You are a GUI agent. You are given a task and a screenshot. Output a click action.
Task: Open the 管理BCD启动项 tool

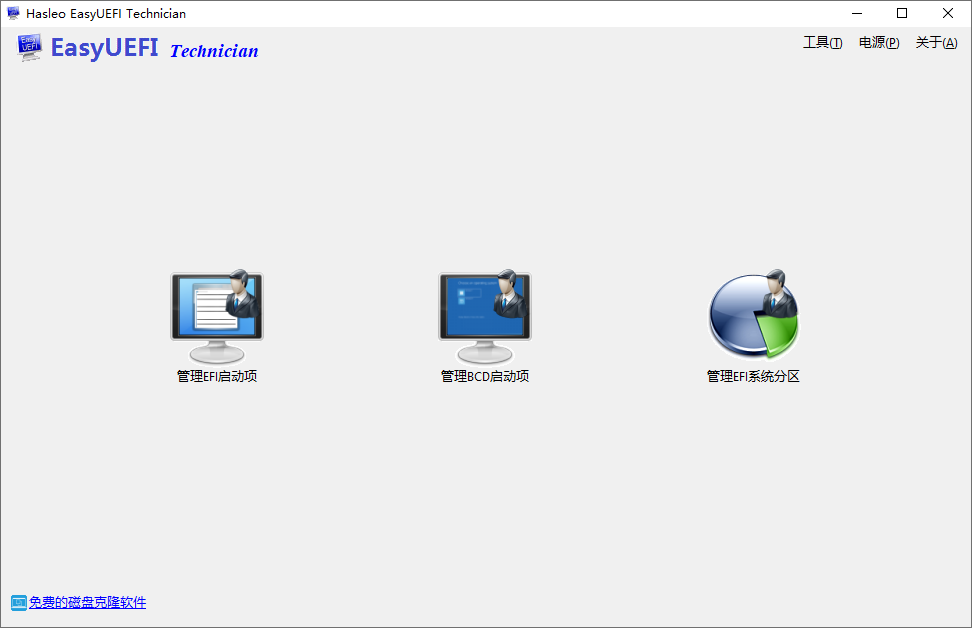coord(484,312)
